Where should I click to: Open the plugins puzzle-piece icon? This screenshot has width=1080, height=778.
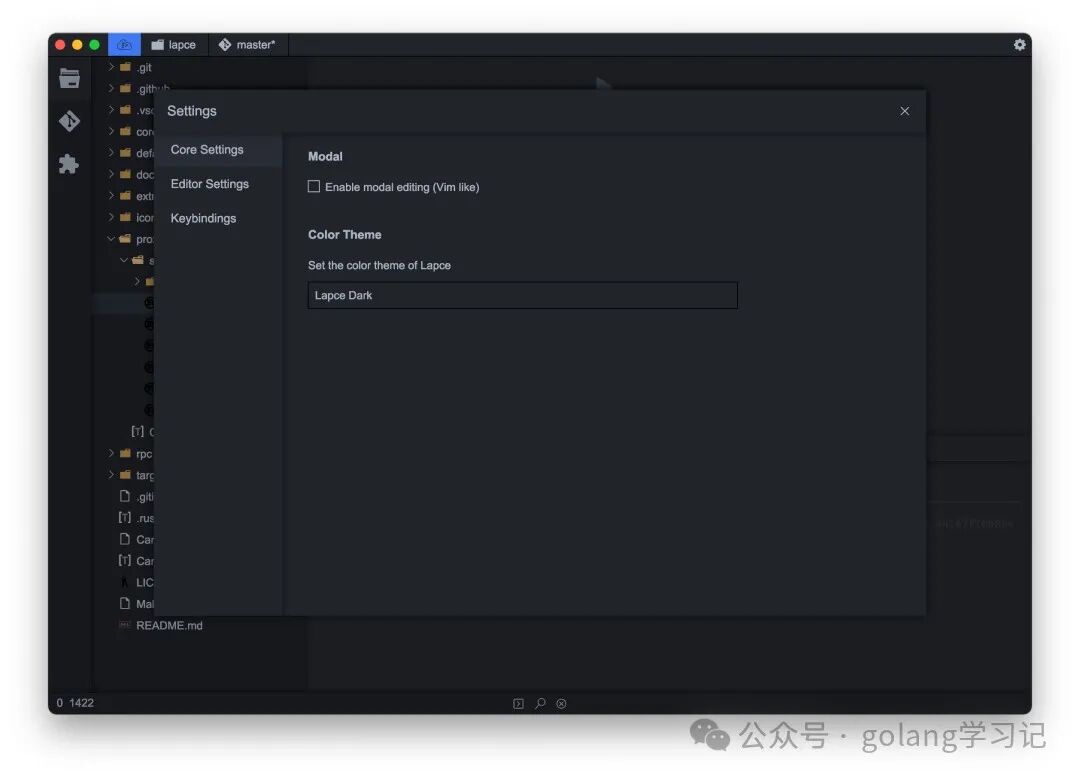click(69, 164)
